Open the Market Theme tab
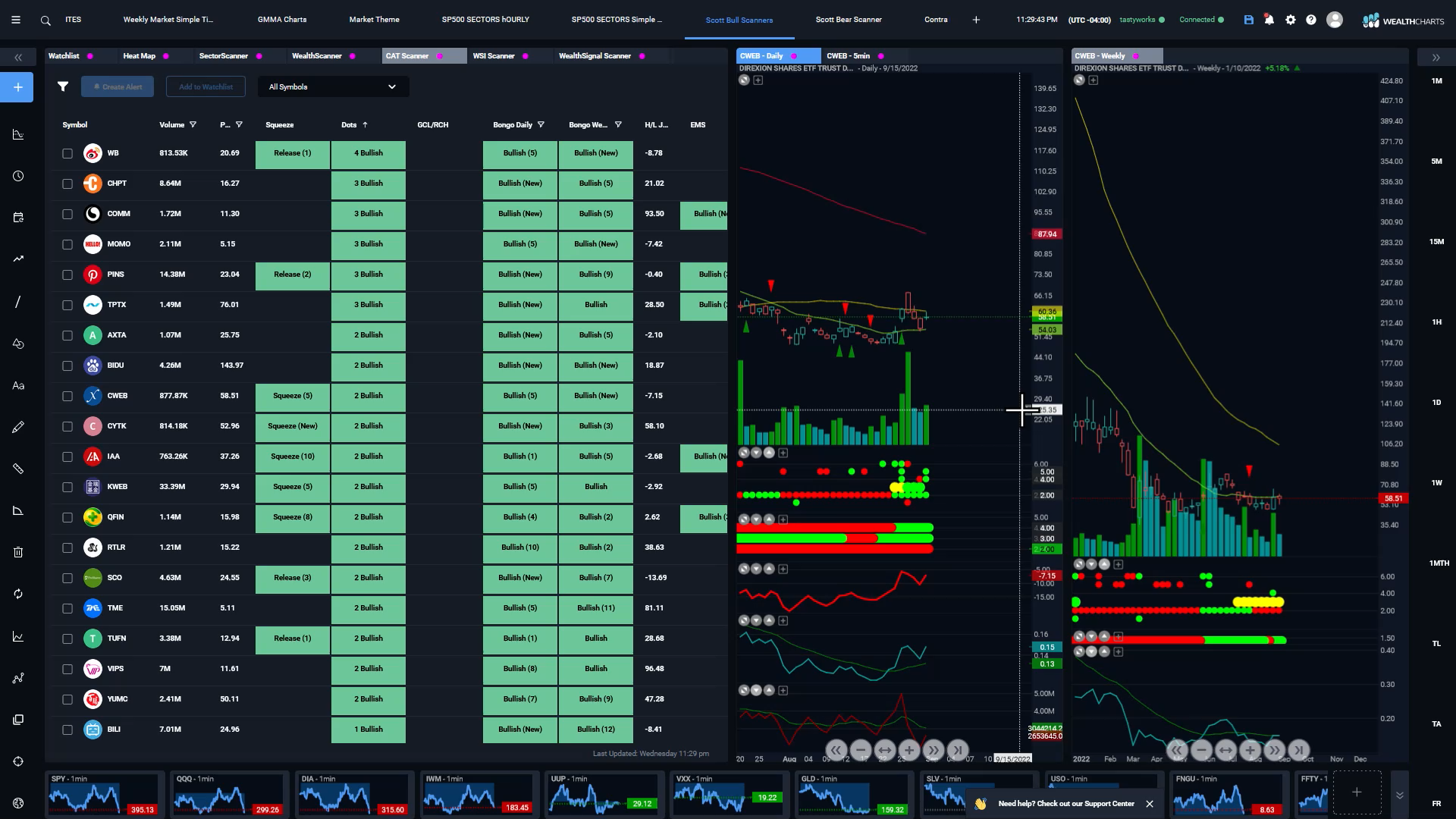Viewport: 1456px width, 819px height. pyautogui.click(x=374, y=20)
